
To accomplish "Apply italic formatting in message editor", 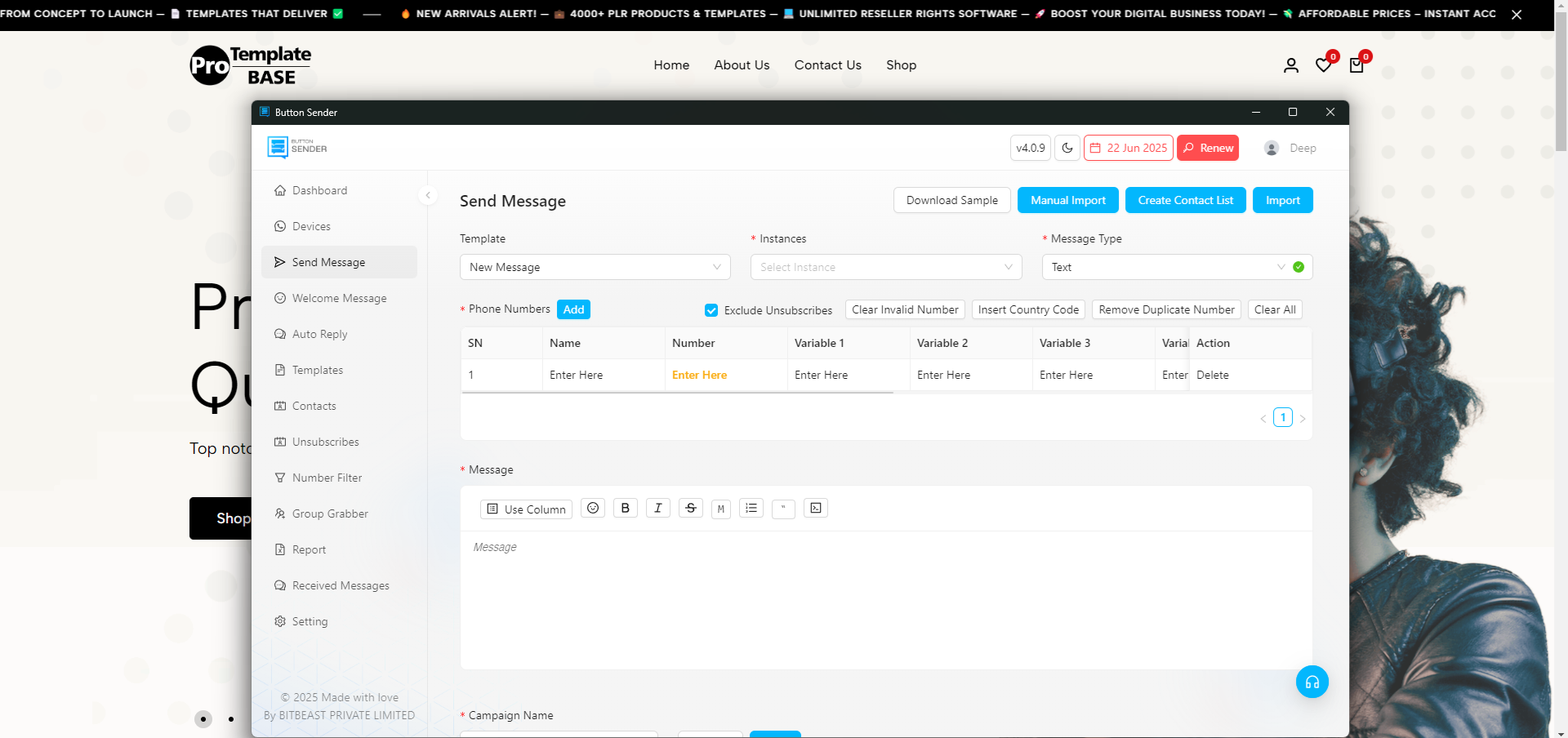I will point(658,508).
